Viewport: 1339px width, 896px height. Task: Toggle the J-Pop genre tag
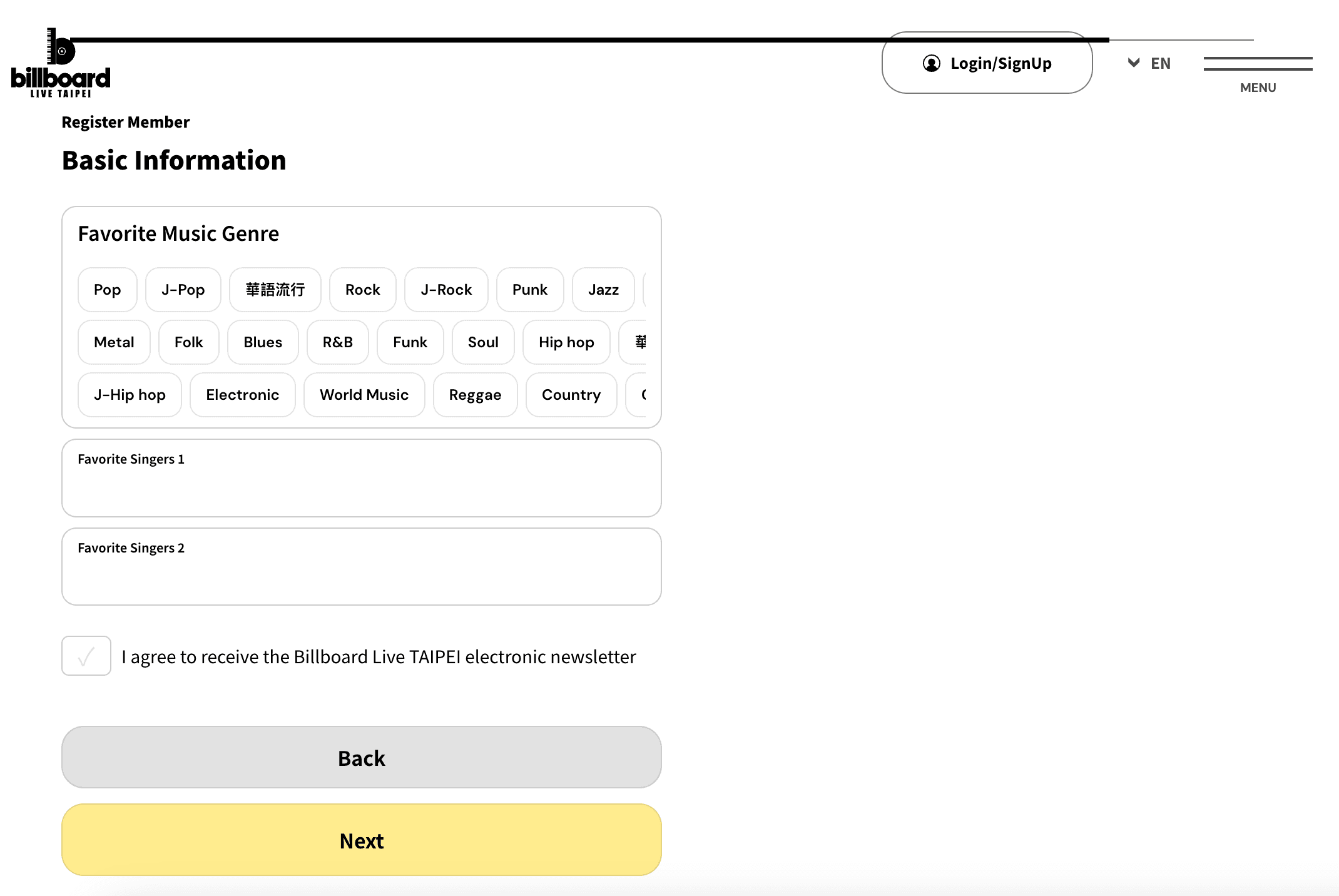pos(183,290)
